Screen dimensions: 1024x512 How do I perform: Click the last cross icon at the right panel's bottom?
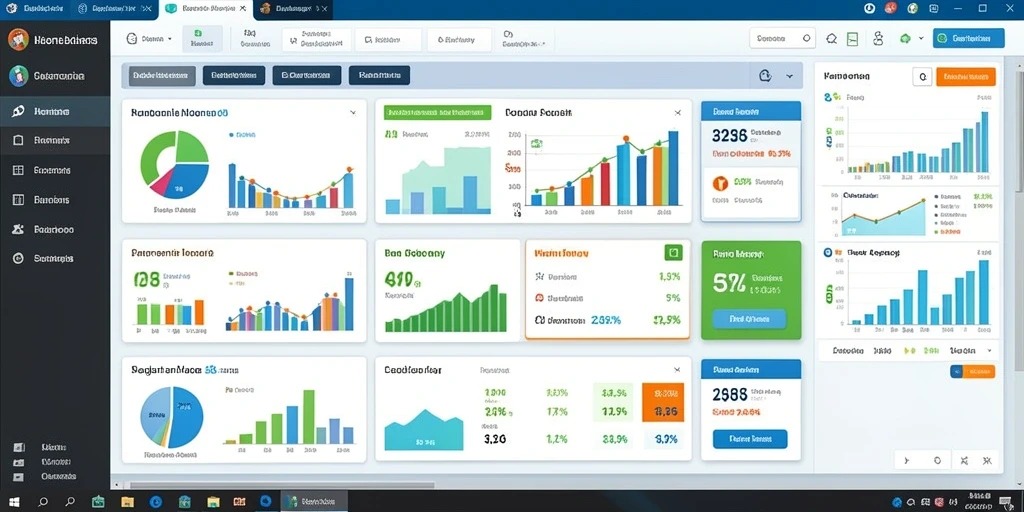point(987,460)
